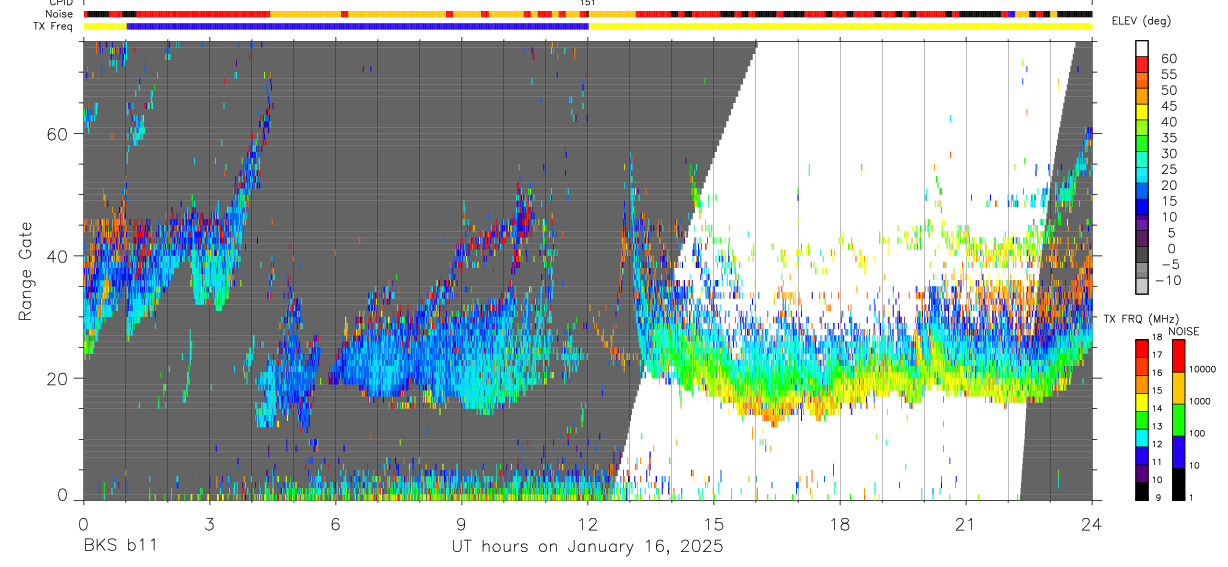The height and width of the screenshot is (567, 1228).
Task: Click the cyan 20-degree swatch in ELEV colorbar
Action: pyautogui.click(x=1142, y=175)
